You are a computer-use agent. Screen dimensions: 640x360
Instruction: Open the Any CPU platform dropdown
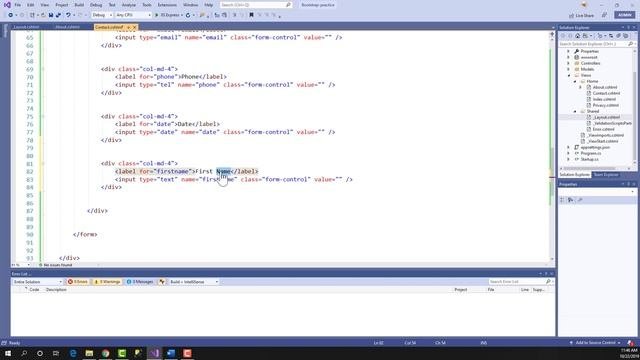coord(133,15)
